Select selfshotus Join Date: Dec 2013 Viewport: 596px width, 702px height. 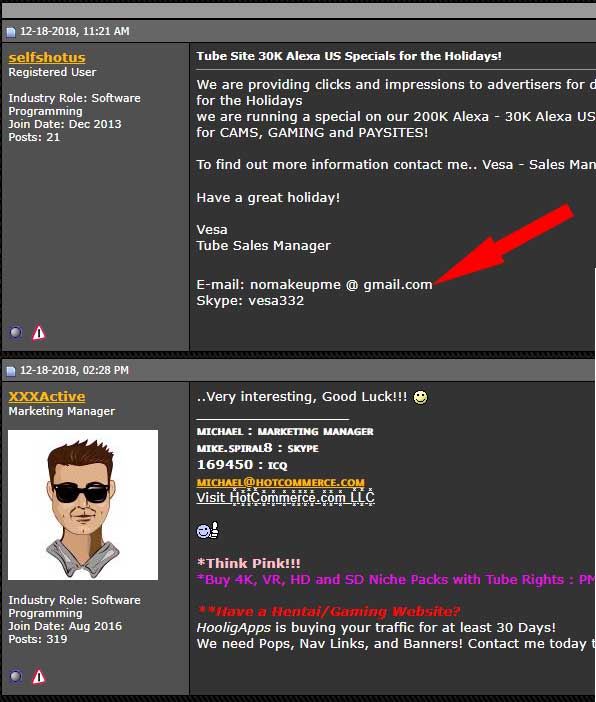coord(65,124)
